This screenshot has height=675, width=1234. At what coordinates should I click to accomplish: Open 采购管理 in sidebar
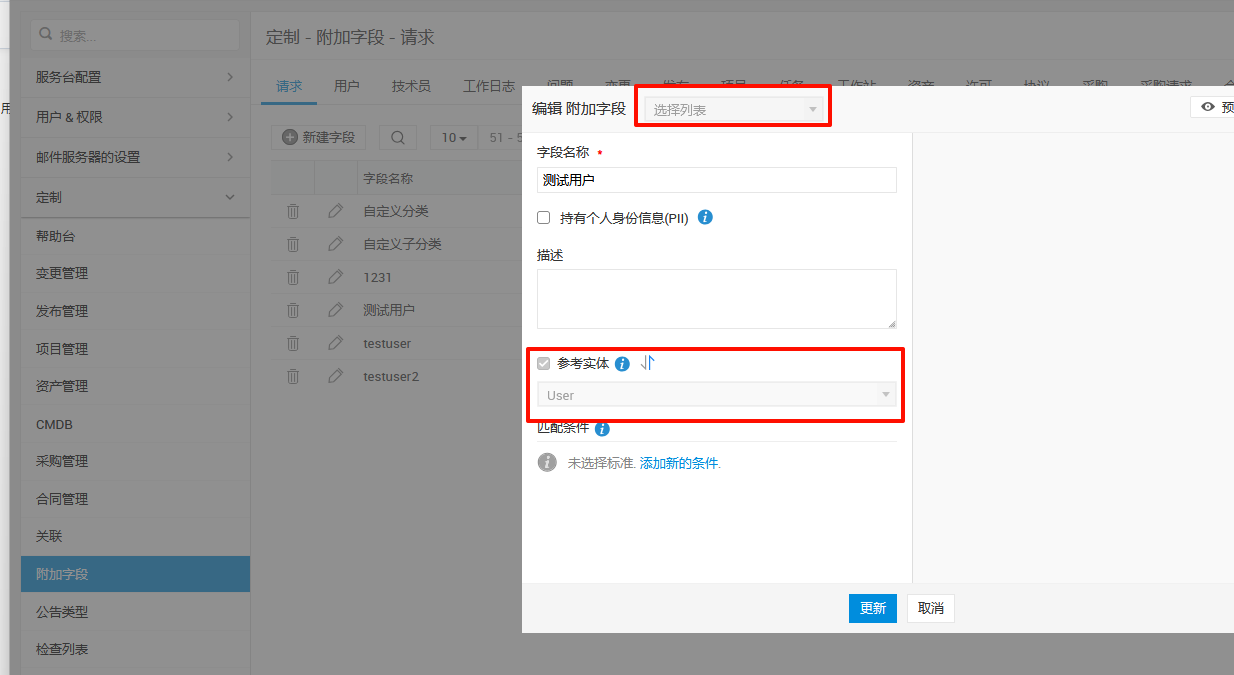click(135, 461)
